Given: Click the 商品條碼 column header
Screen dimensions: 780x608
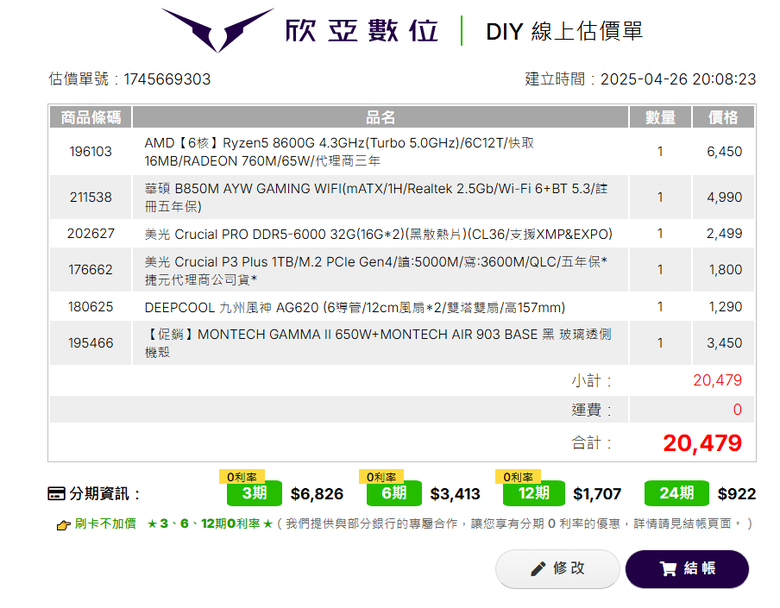Looking at the screenshot, I should point(91,117).
